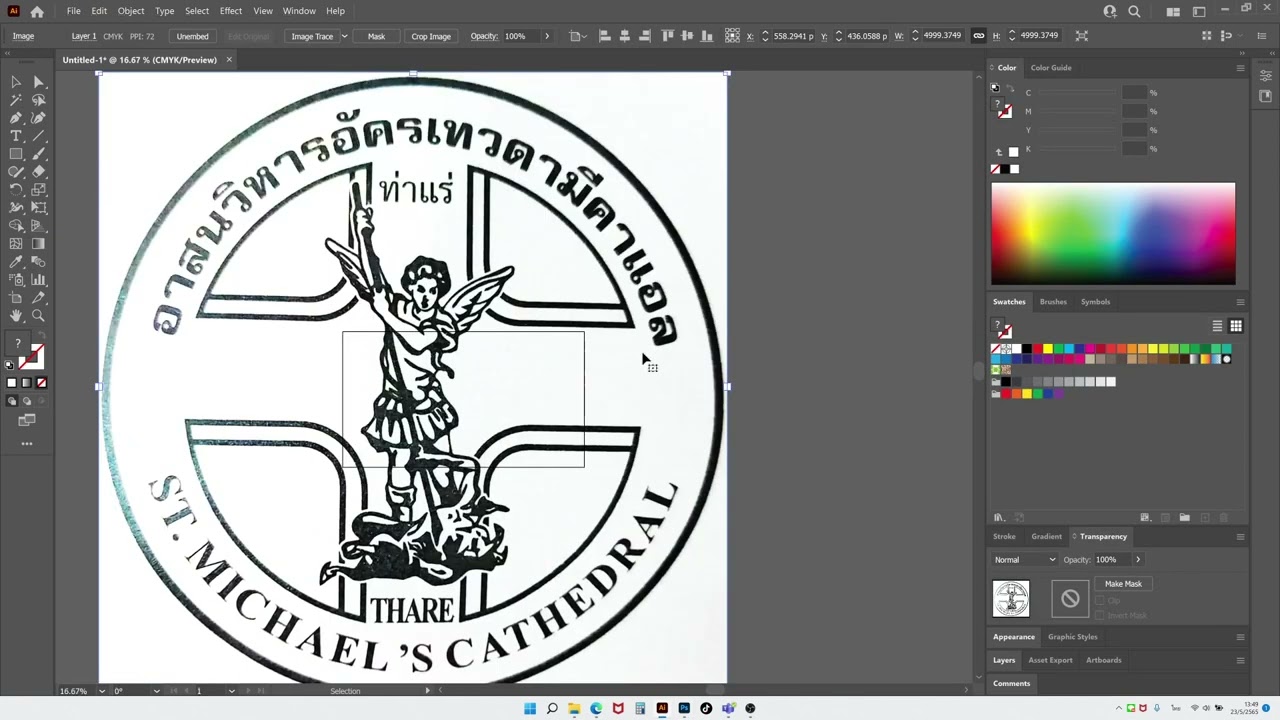The height and width of the screenshot is (720, 1280).
Task: Pick the yellow swatch in Swatches panel
Action: pos(1048,349)
